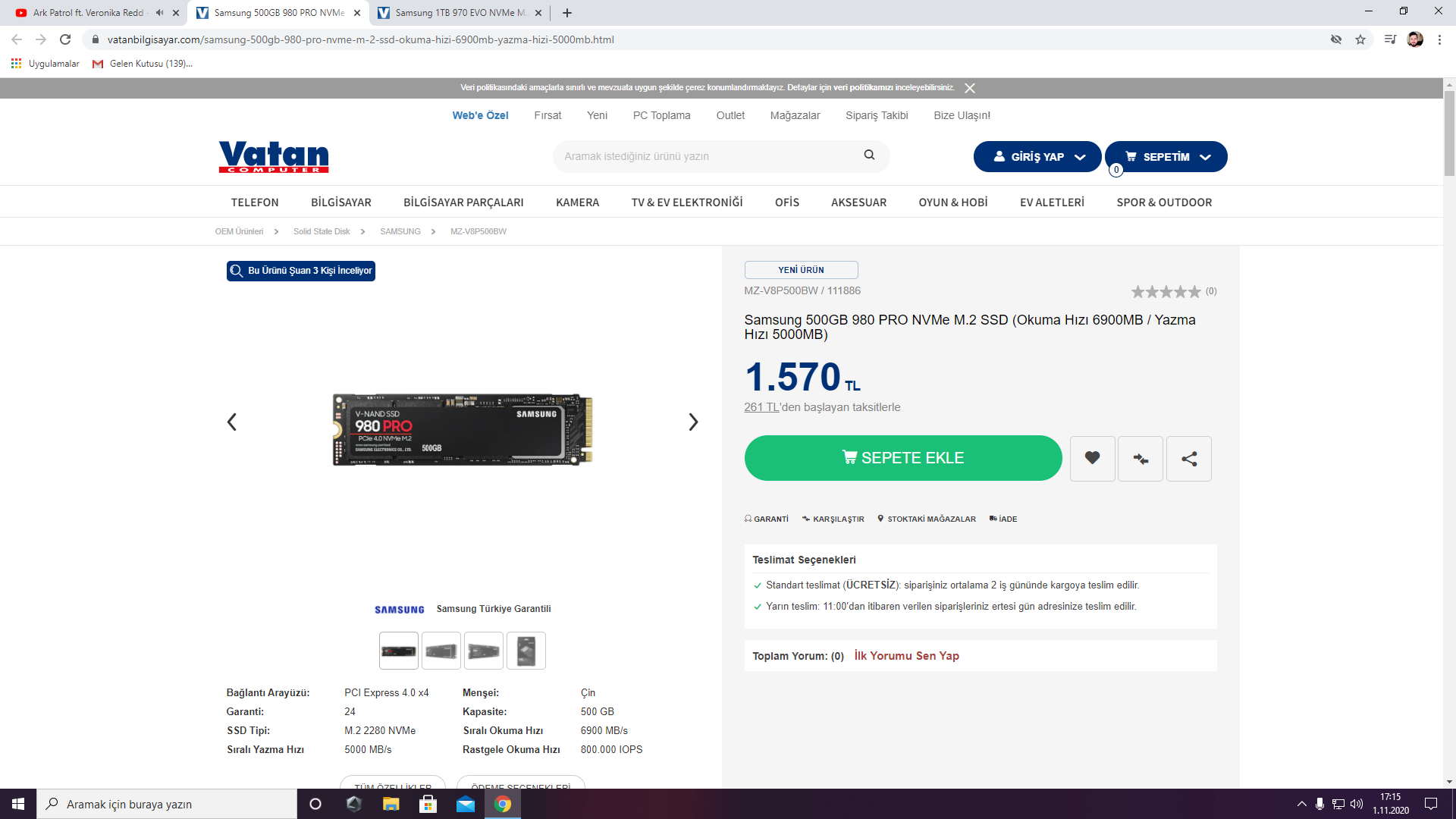Add product to favorites with heart icon
This screenshot has width=1456, height=819.
(x=1092, y=458)
